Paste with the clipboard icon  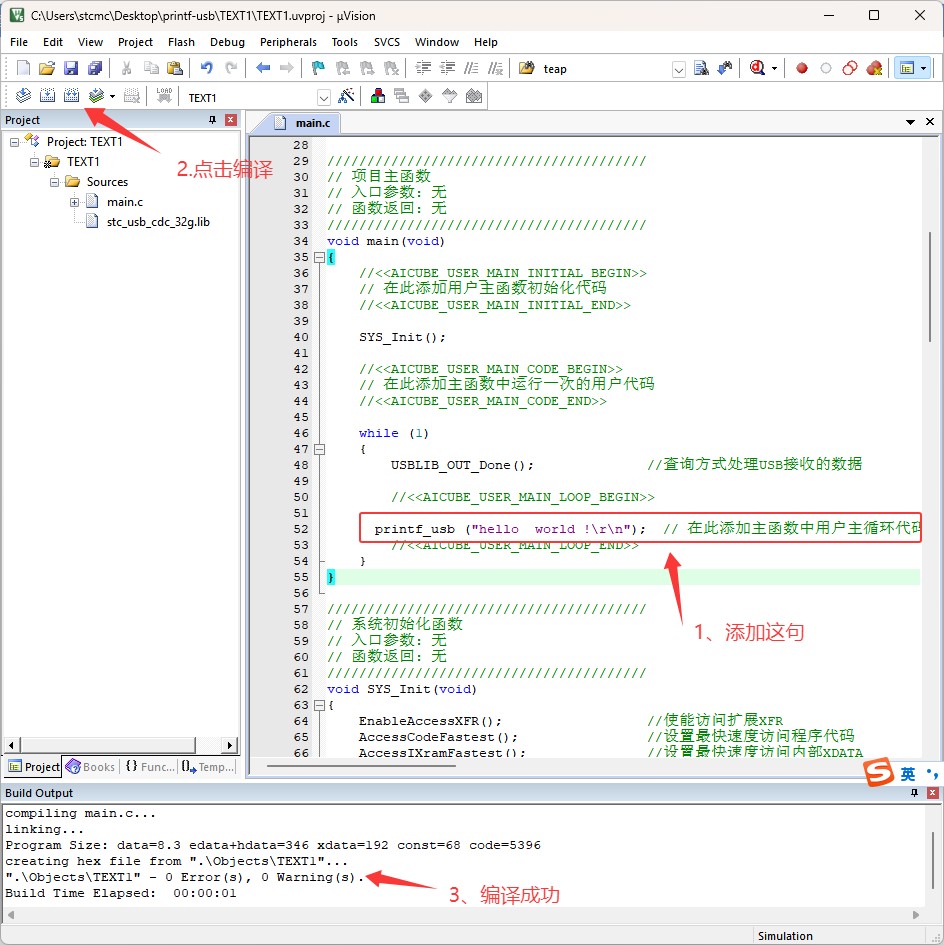click(x=175, y=68)
